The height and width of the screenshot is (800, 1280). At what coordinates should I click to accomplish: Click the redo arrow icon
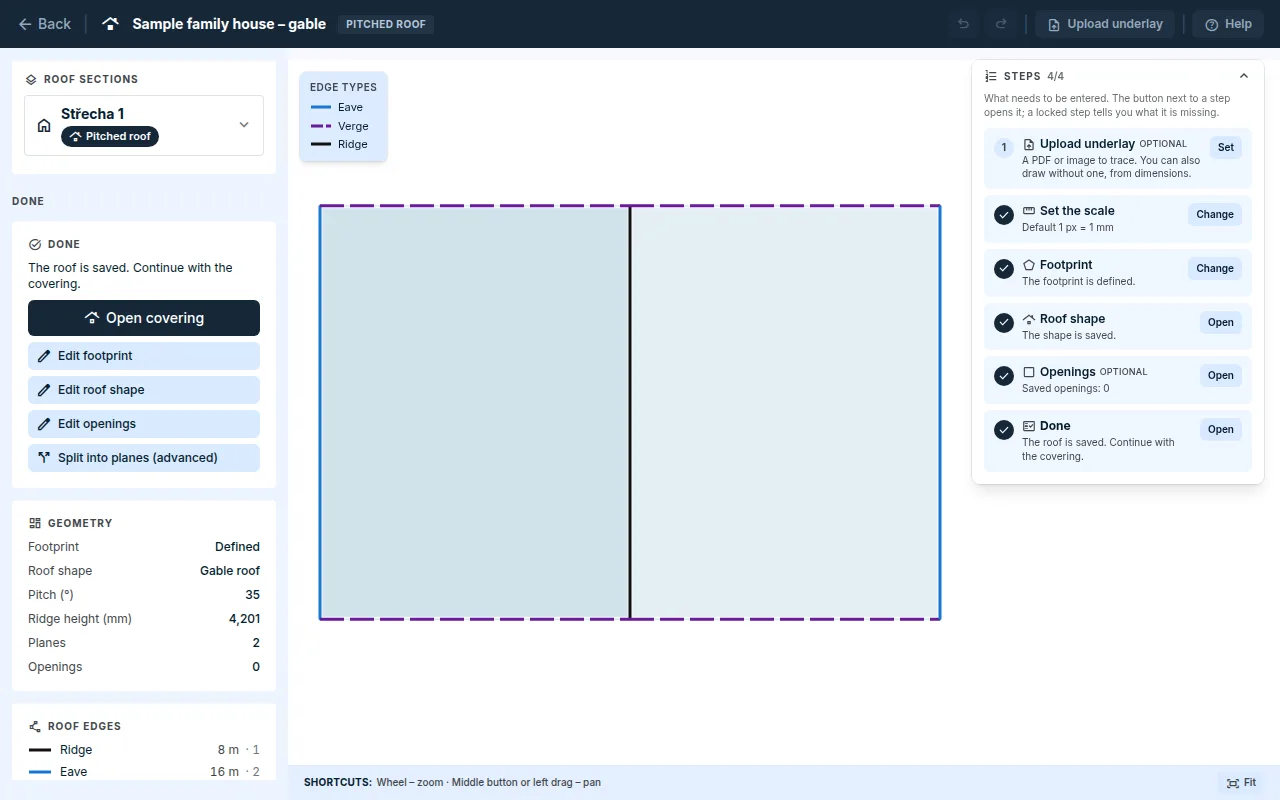(1001, 24)
